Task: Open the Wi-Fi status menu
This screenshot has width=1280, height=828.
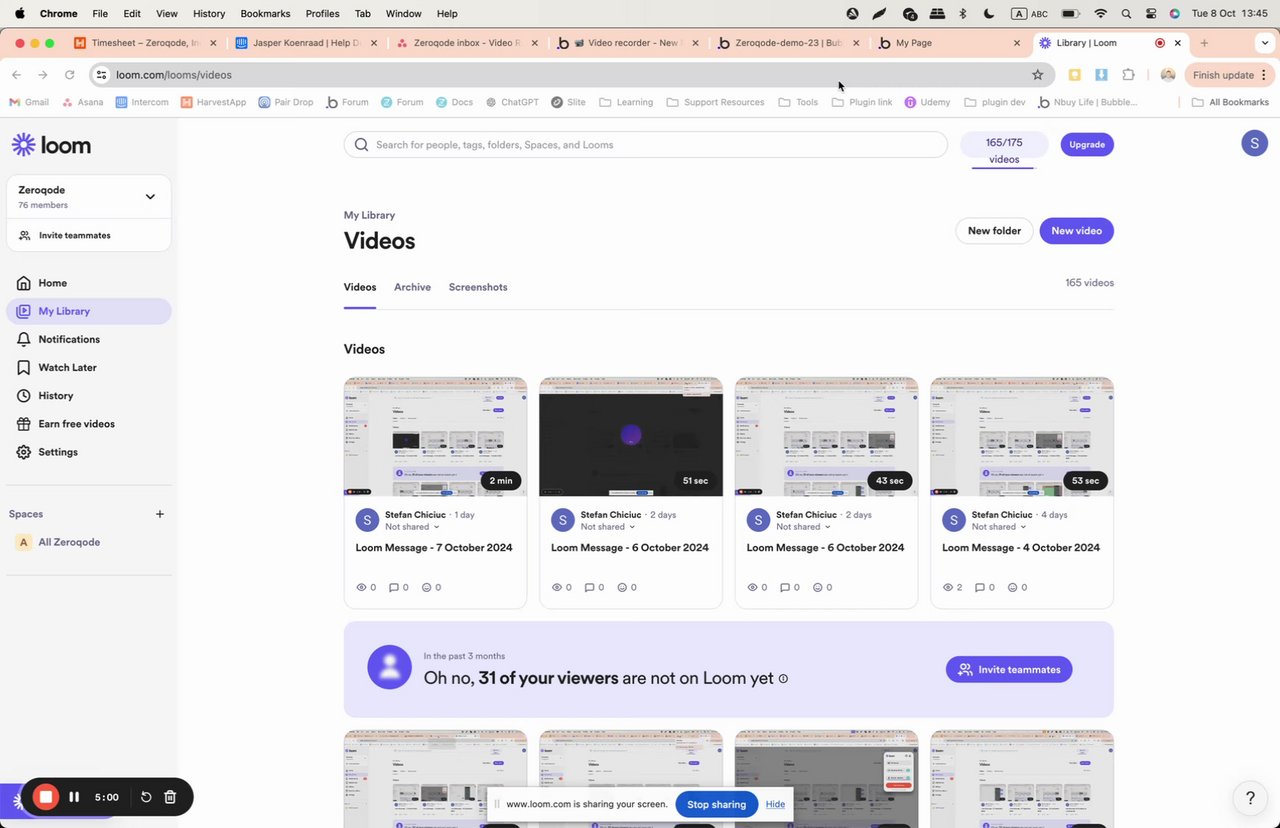Action: [x=1101, y=14]
